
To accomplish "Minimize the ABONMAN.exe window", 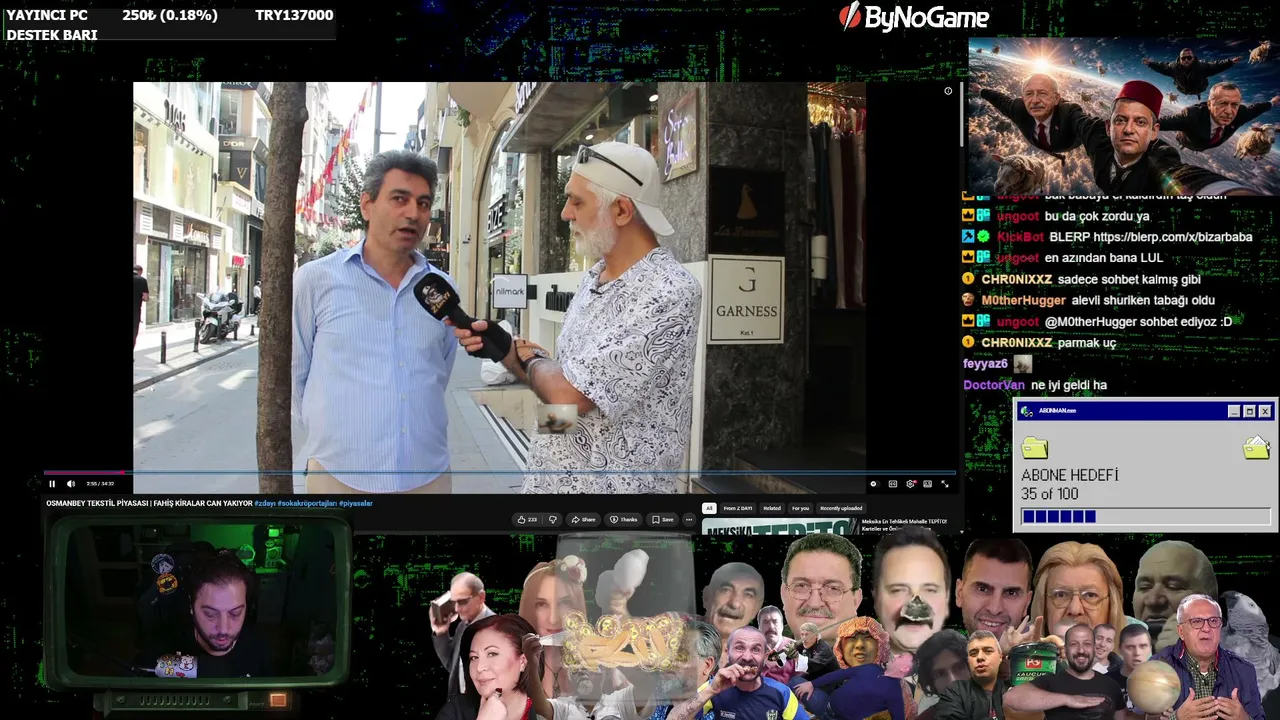I will pos(1234,411).
